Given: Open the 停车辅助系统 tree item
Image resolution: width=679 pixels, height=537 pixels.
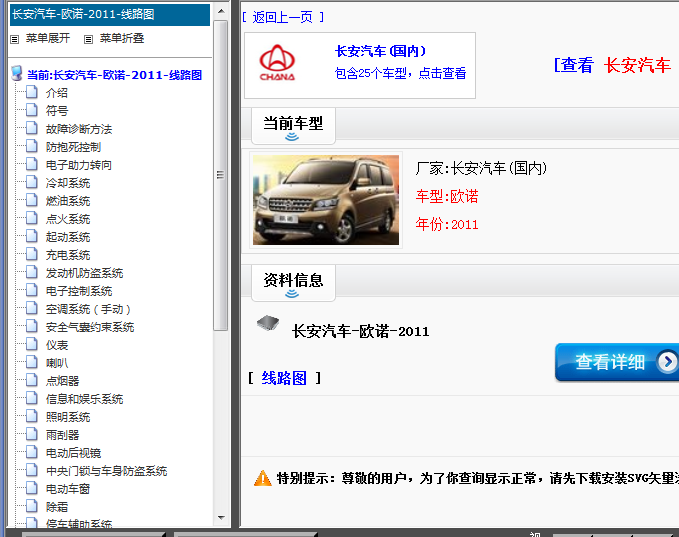Looking at the screenshot, I should [x=79, y=524].
